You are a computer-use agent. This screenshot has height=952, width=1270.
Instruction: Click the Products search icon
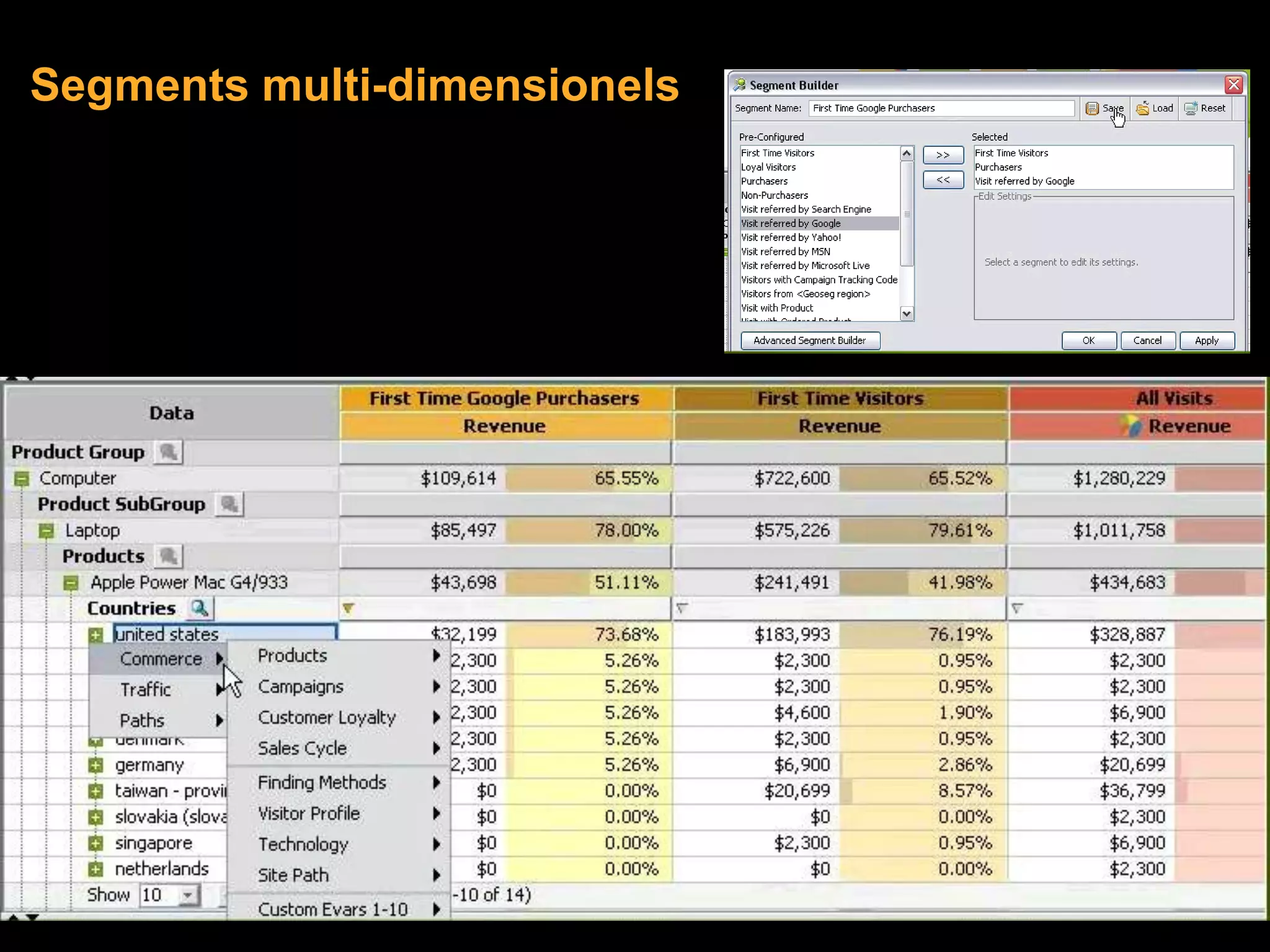pos(168,556)
